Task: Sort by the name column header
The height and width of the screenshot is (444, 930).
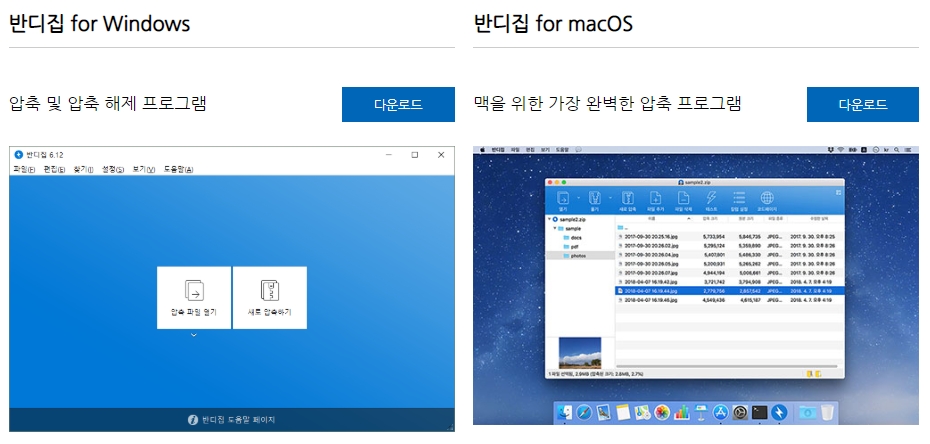Action: pos(652,219)
